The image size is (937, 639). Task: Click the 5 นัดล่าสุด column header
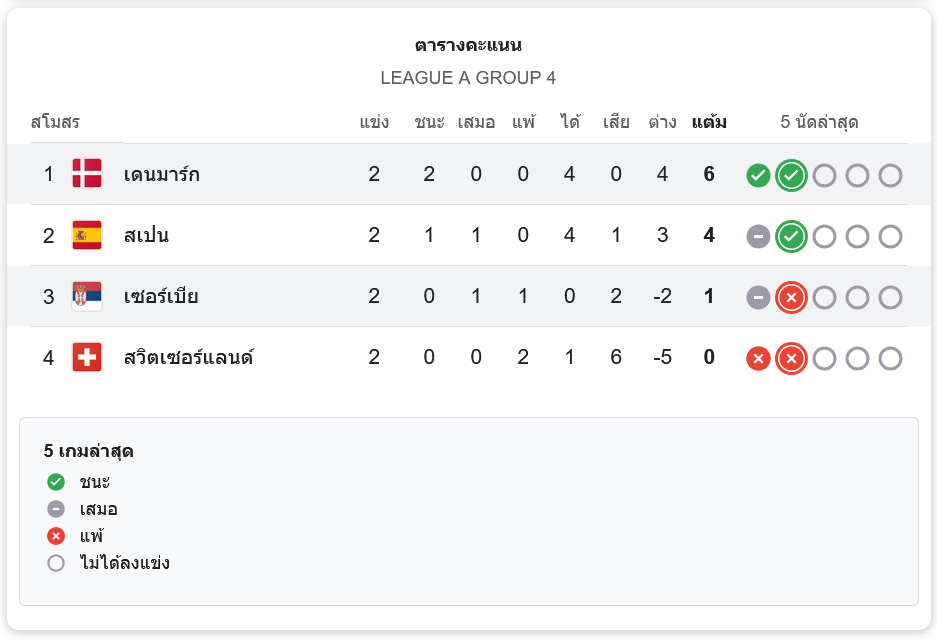pyautogui.click(x=819, y=123)
